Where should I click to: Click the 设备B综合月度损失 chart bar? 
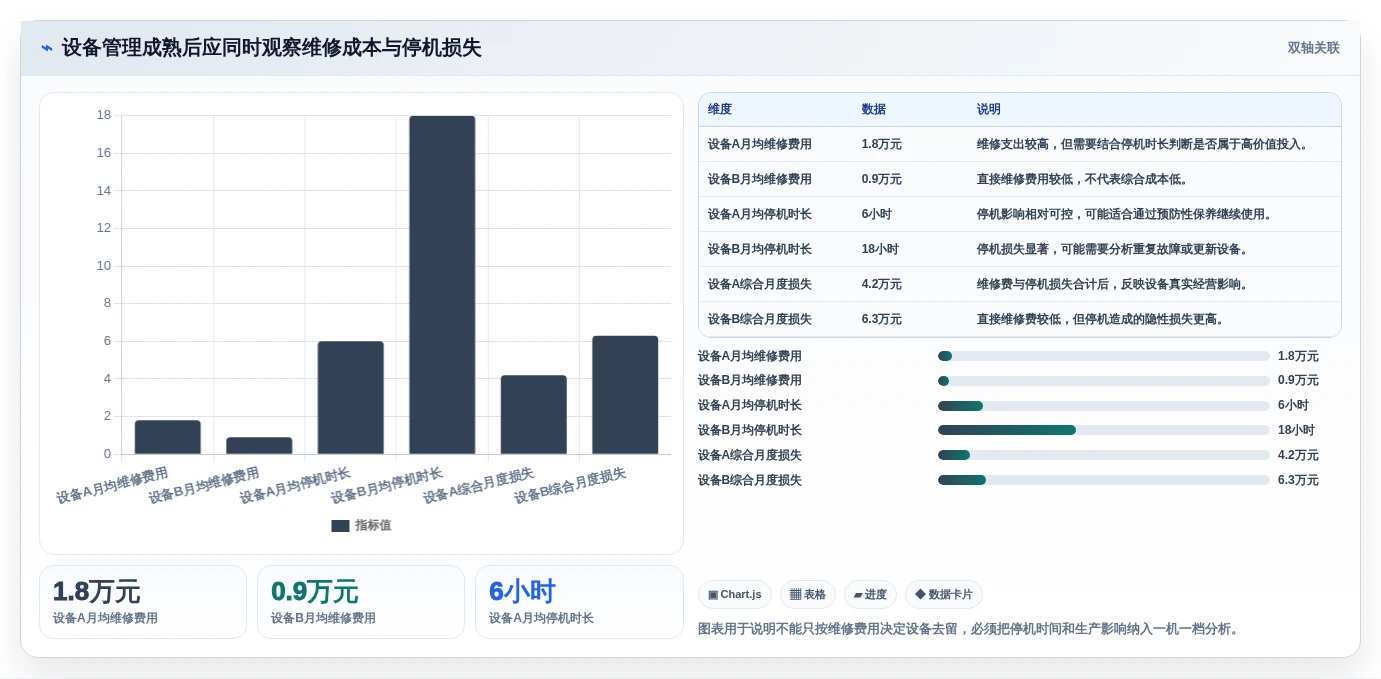tap(625, 395)
